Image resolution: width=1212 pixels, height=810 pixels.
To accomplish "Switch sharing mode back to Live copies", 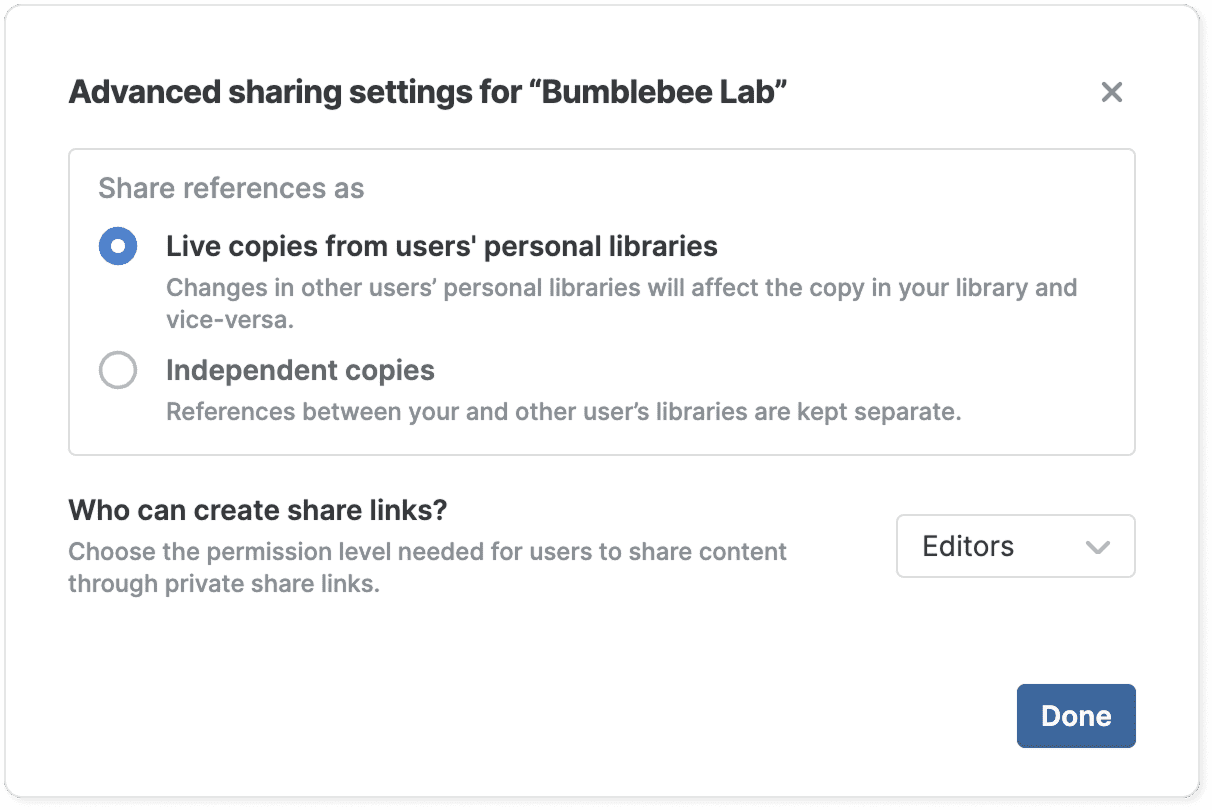I will tap(118, 245).
